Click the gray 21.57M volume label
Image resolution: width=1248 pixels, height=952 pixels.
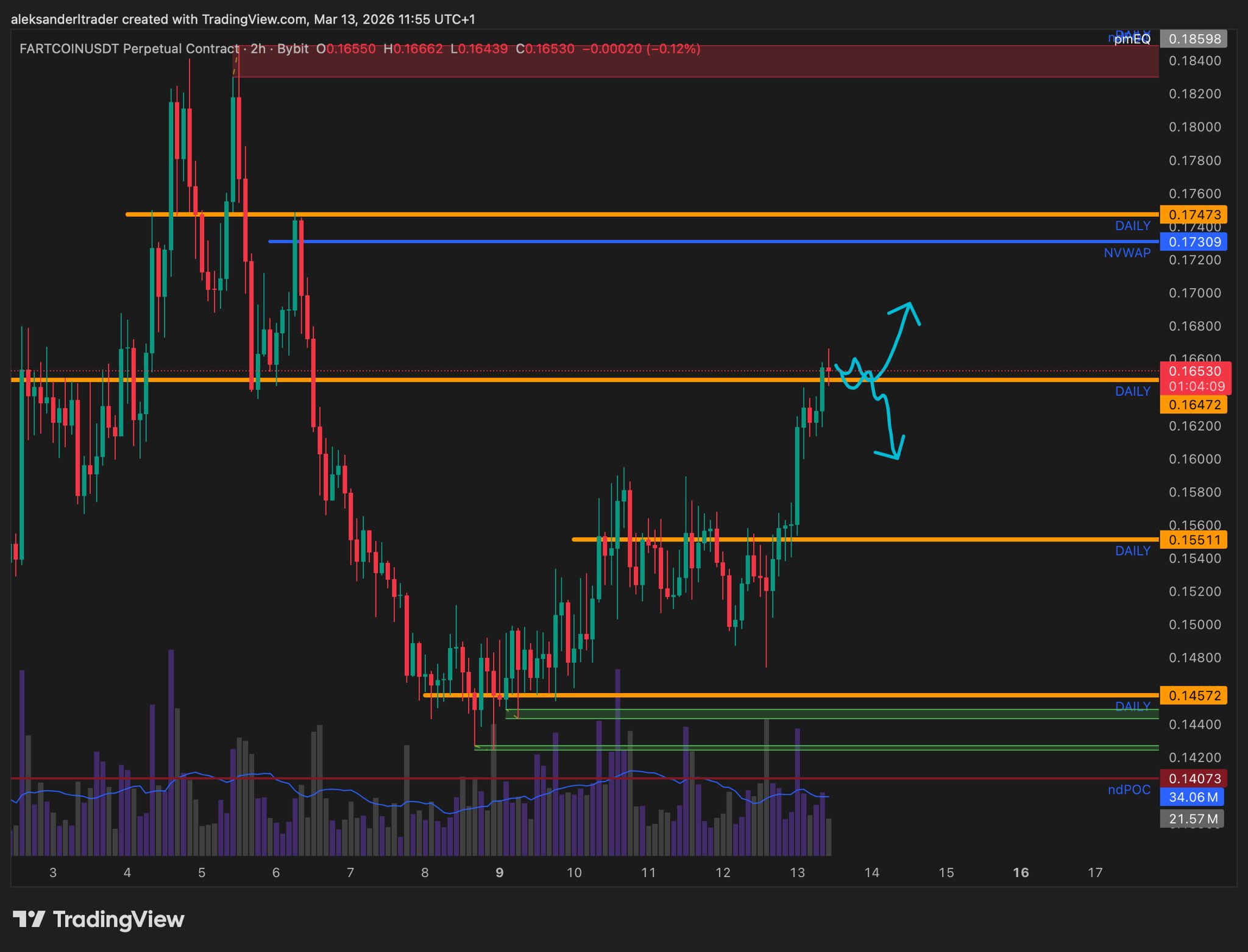pyautogui.click(x=1192, y=819)
